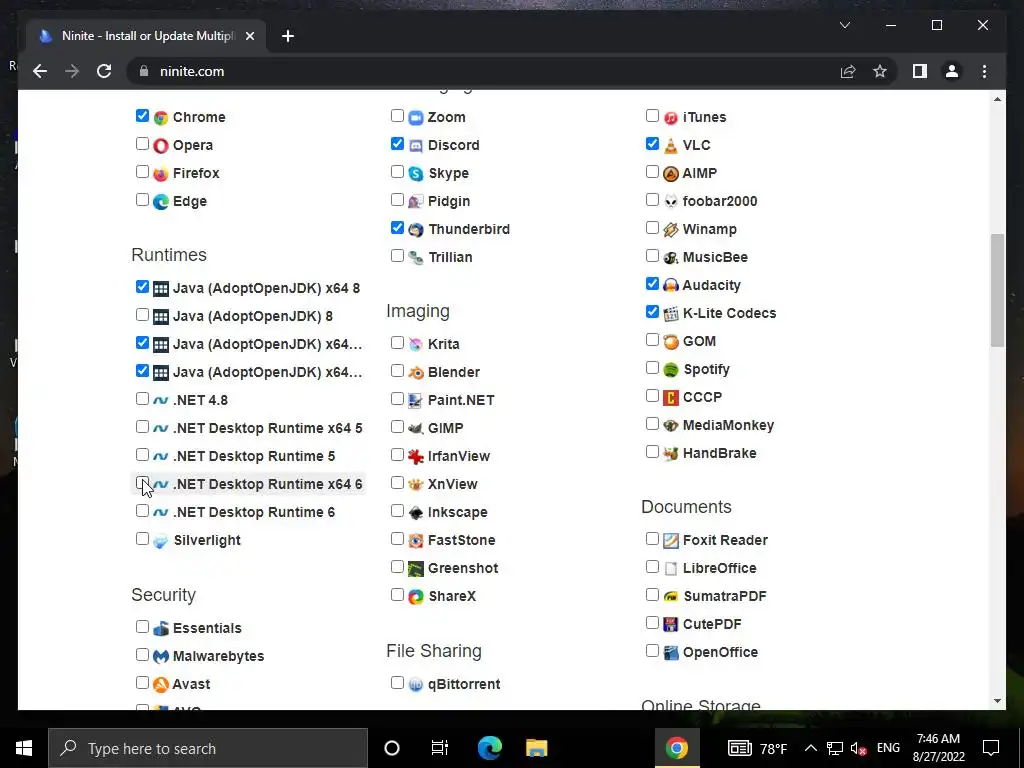
Task: Click the CCCP red icon
Action: [671, 398]
